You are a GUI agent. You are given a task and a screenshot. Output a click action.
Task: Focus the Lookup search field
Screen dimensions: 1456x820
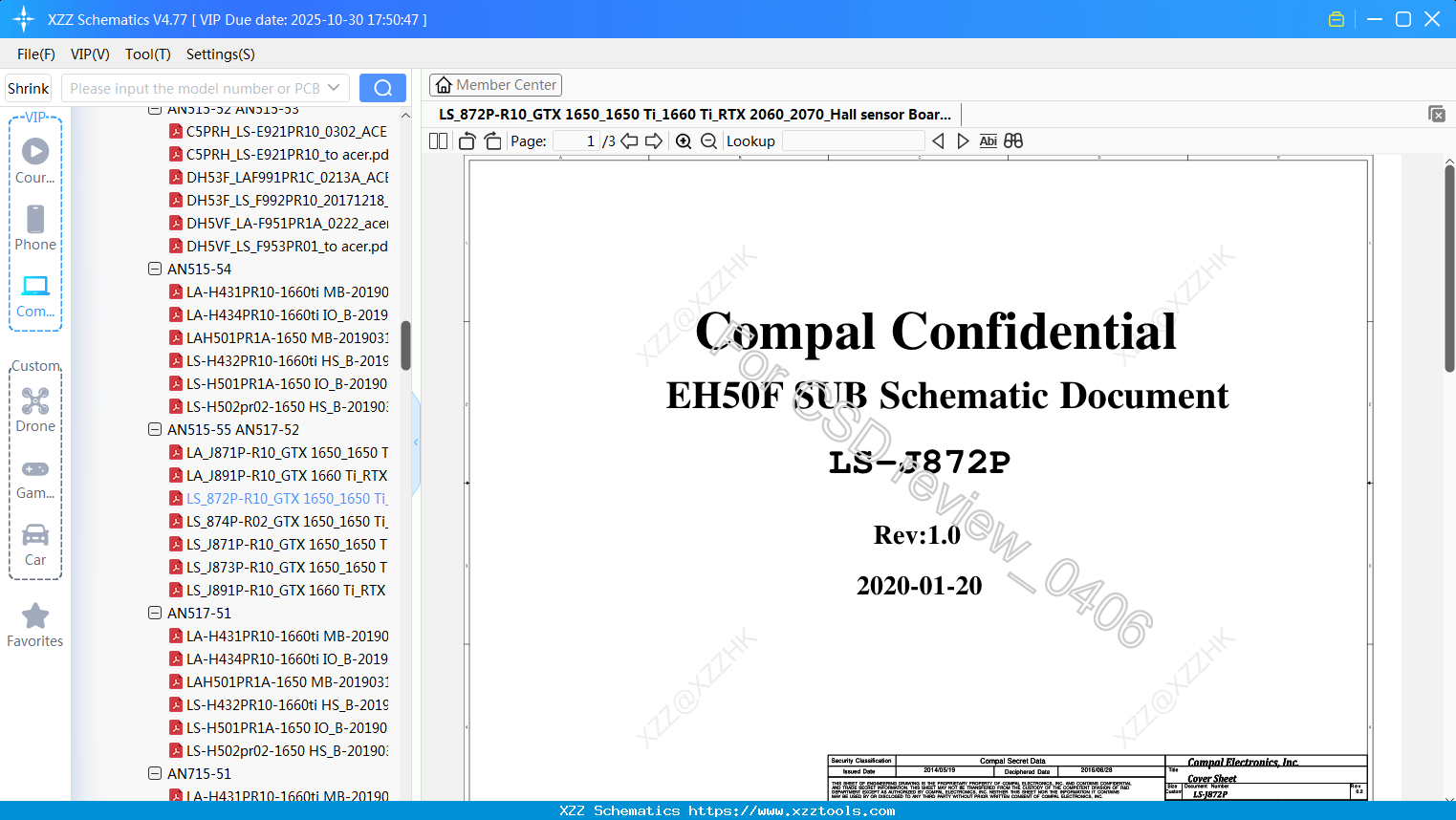point(854,141)
